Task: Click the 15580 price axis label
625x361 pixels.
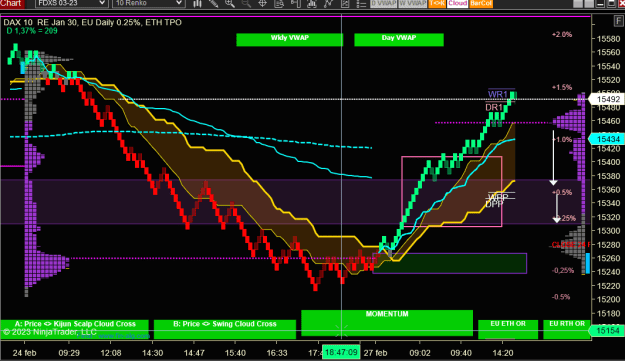Action: click(x=608, y=39)
